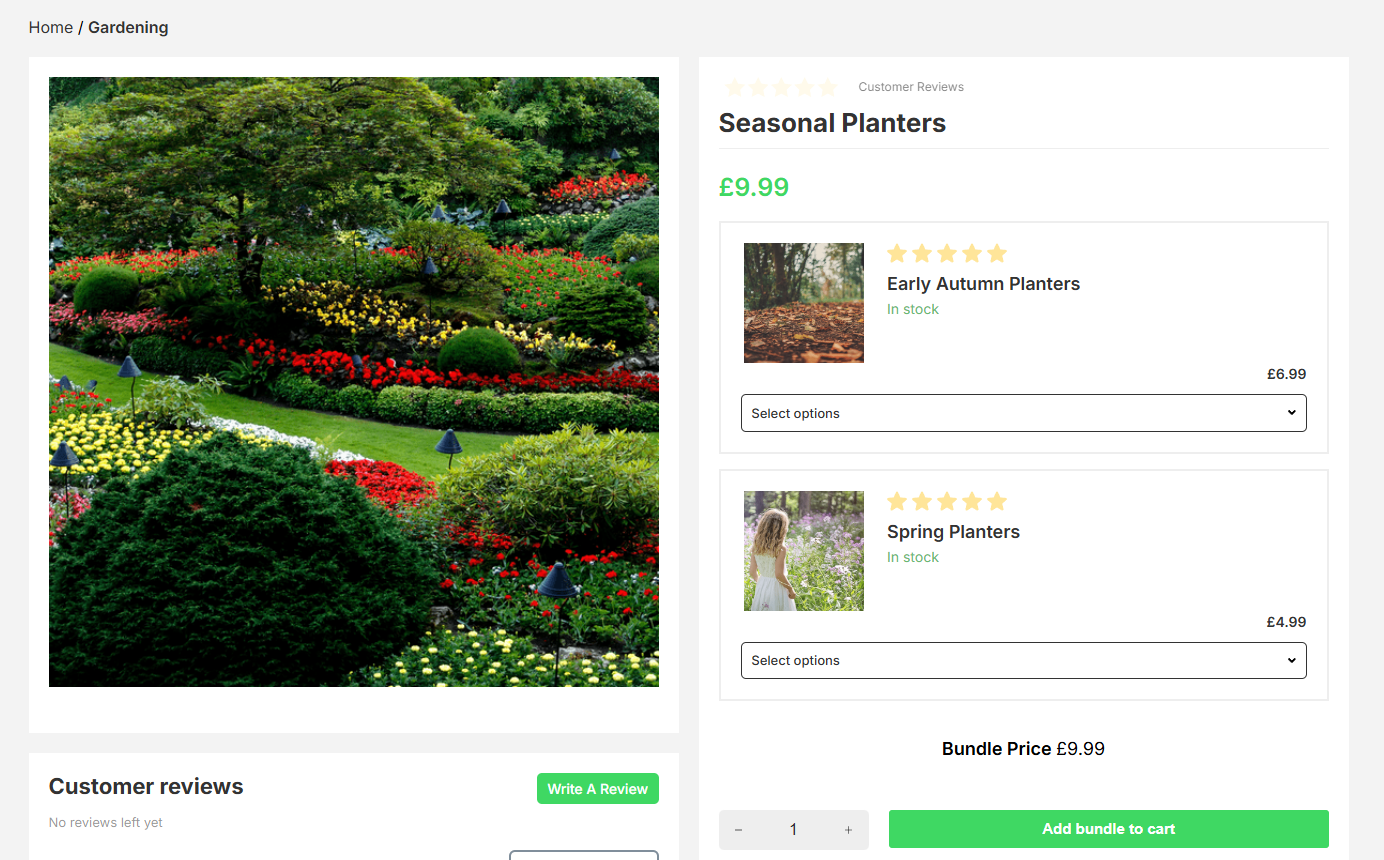
Task: Decrease quantity with the minus icon
Action: [x=739, y=830]
